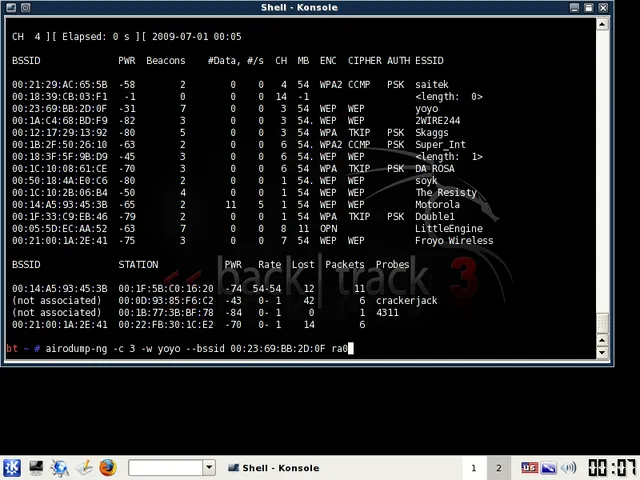Toggle the sticky on-all-desktops titlebar button
Viewport: 640px width, 480px height.
(26, 7)
